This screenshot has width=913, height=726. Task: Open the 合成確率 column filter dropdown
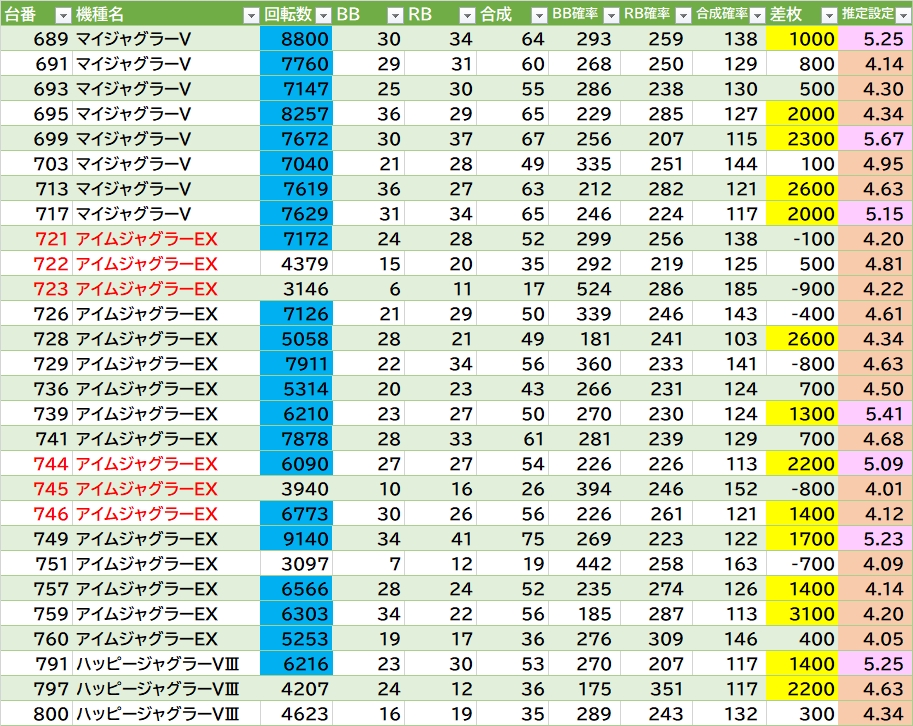(757, 16)
